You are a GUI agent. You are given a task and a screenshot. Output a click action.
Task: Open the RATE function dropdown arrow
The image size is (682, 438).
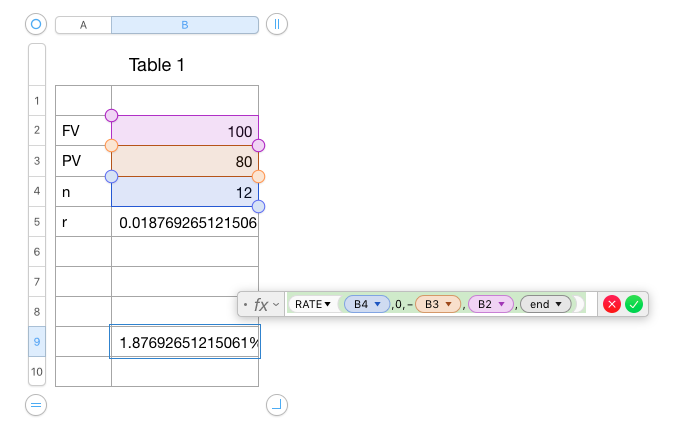point(328,304)
